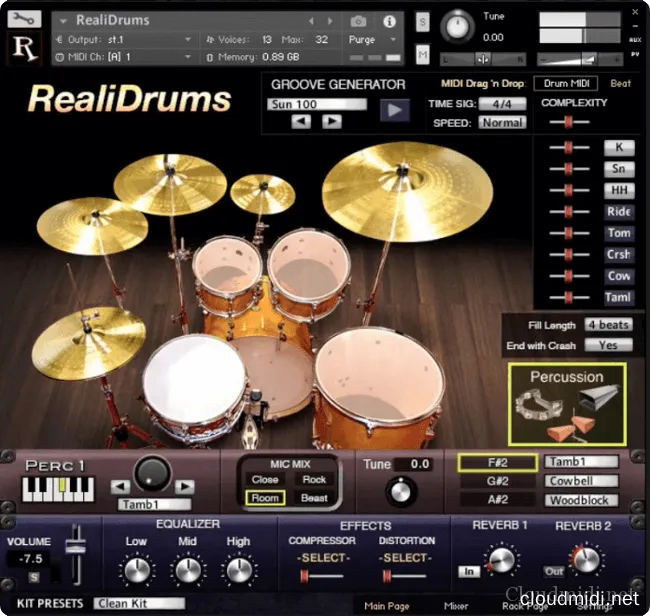Hit the small splash cymbal

[263, 194]
